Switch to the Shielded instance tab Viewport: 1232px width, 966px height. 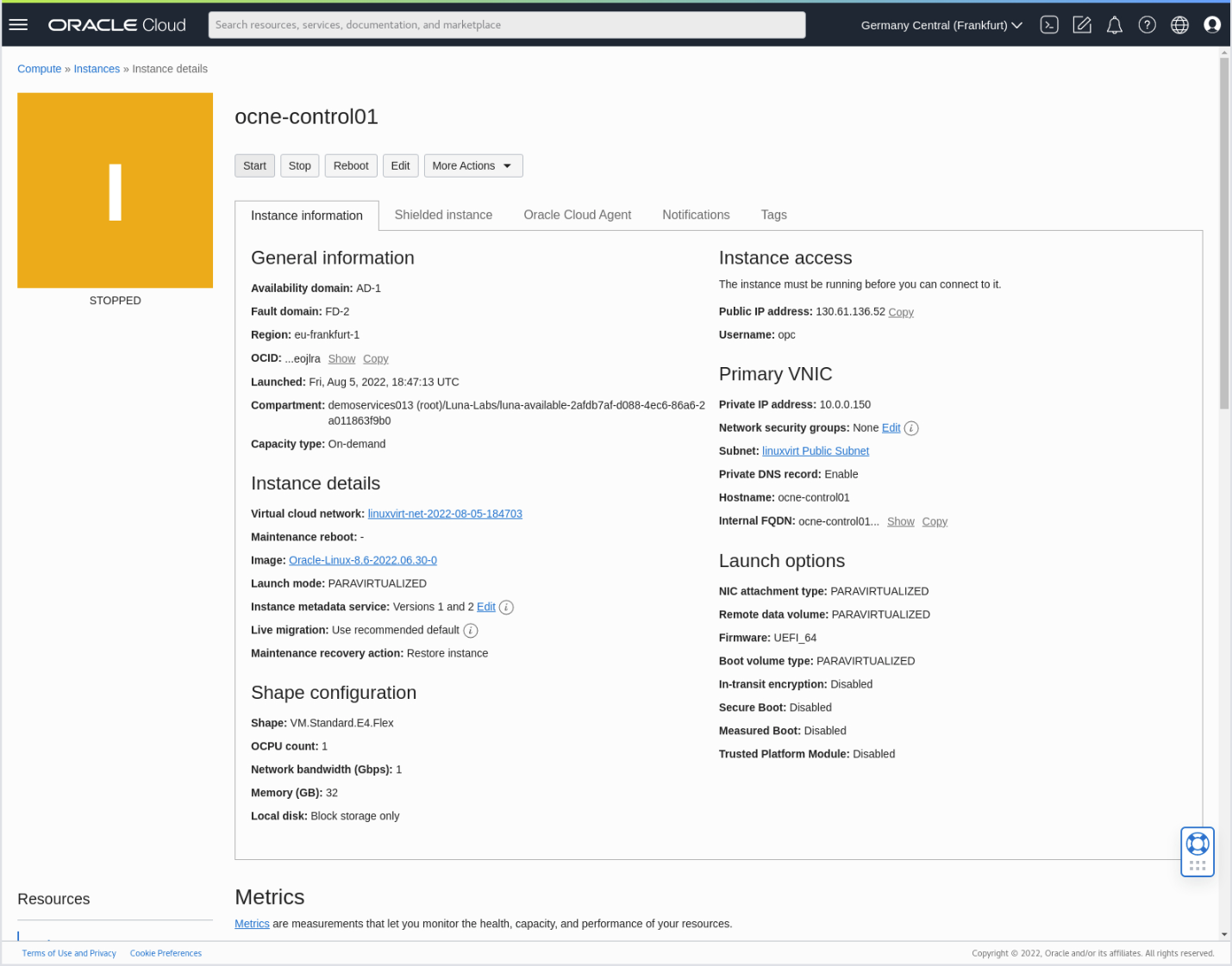tap(443, 215)
